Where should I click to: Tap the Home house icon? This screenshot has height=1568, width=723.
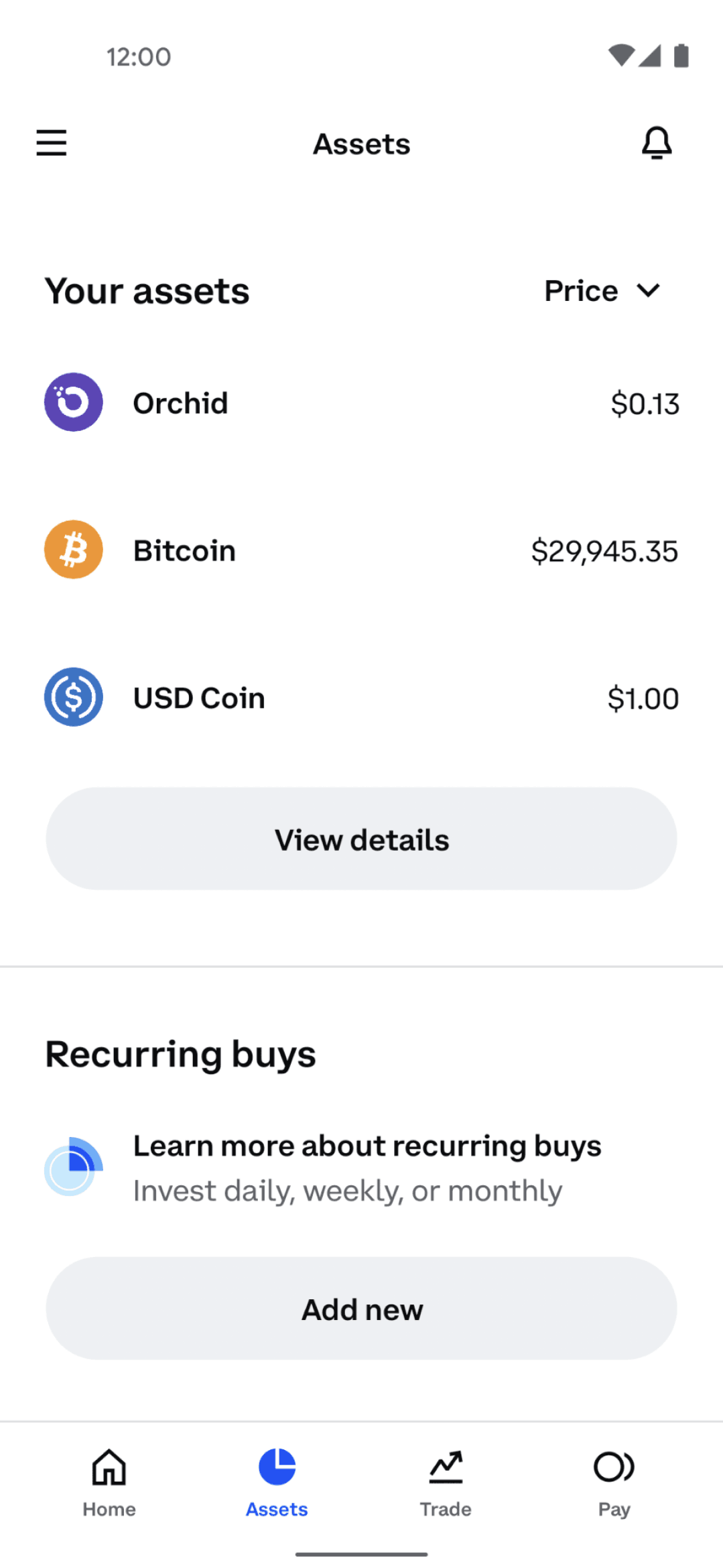[x=109, y=1467]
